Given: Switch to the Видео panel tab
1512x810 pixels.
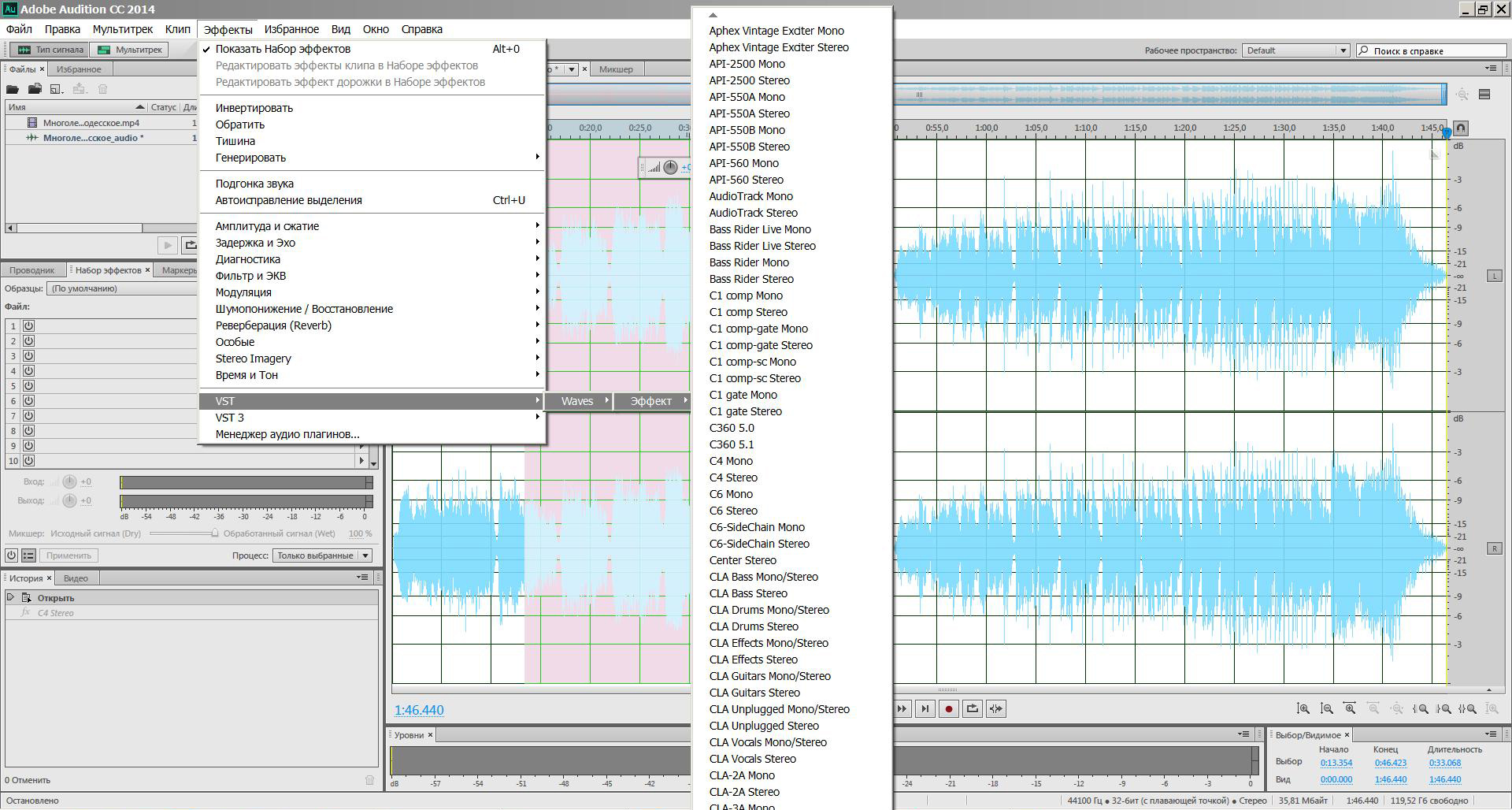Looking at the screenshot, I should pyautogui.click(x=76, y=578).
